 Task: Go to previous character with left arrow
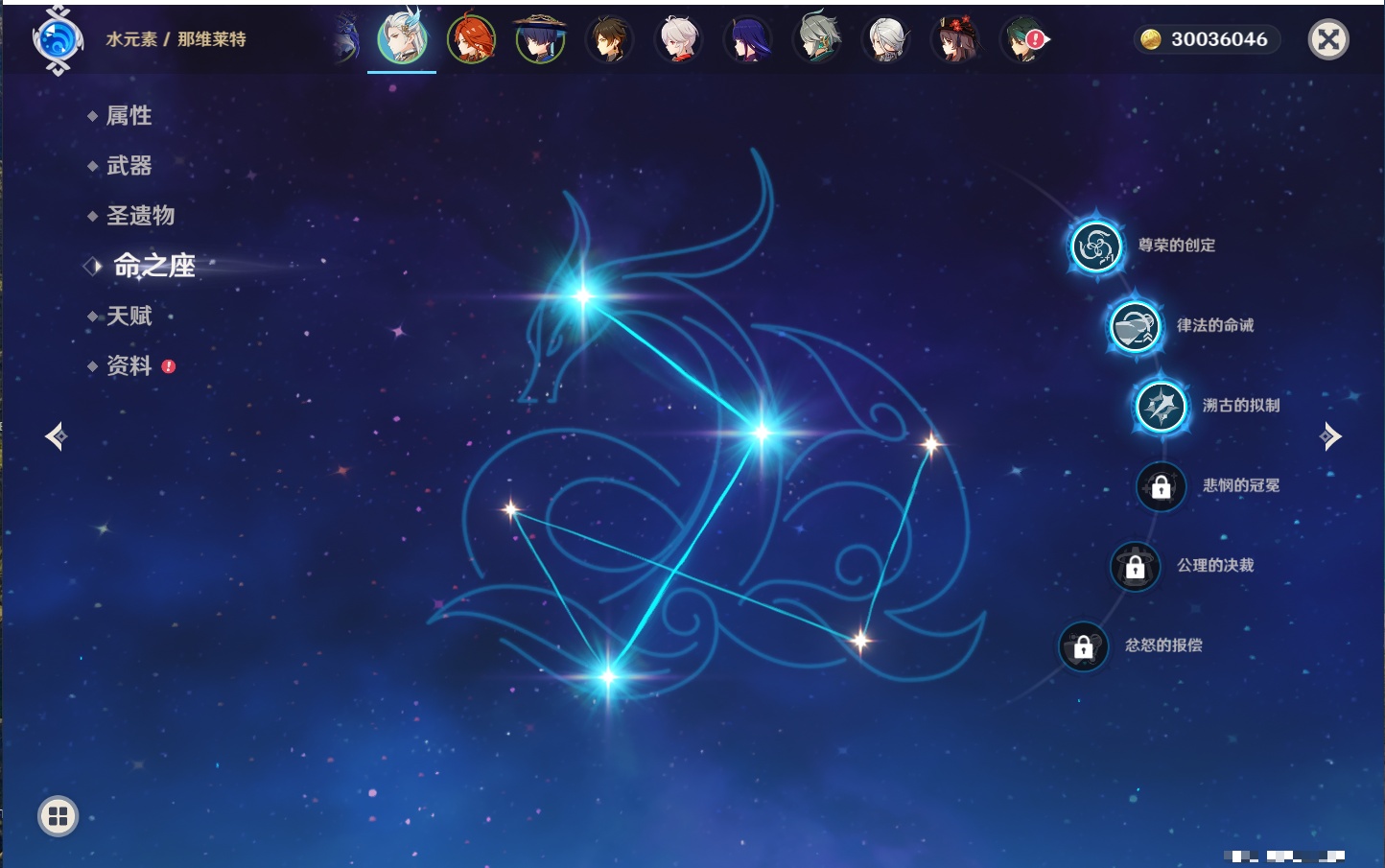56,436
